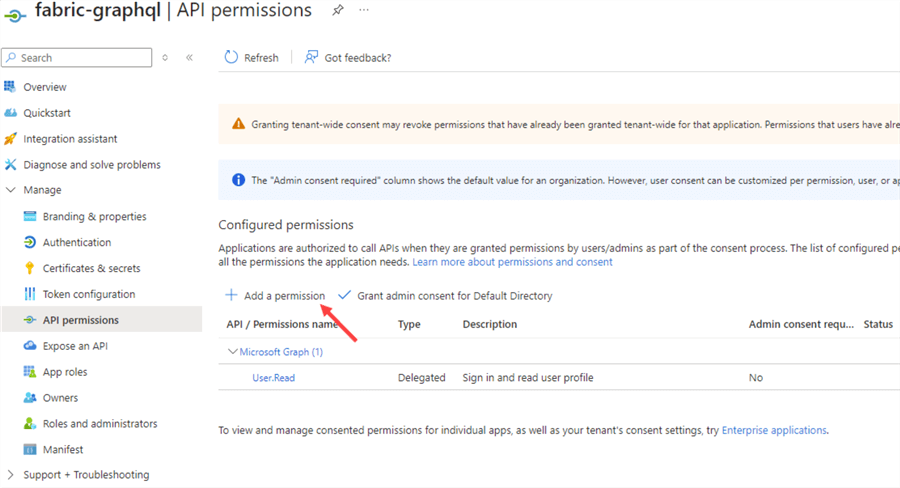
Task: Click the Got feedback icon
Action: click(x=312, y=58)
